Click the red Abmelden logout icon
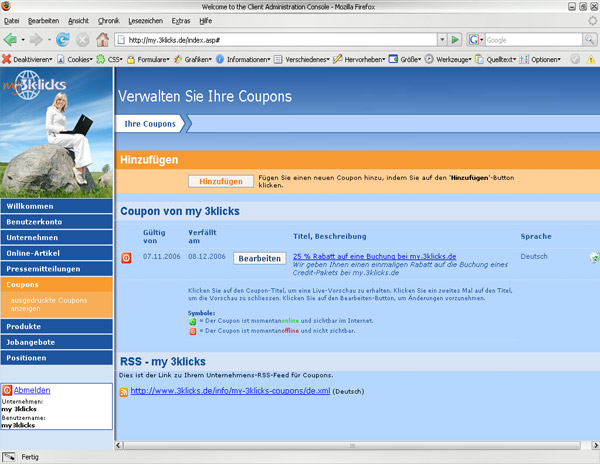This screenshot has height=464, width=600. click(x=7, y=390)
